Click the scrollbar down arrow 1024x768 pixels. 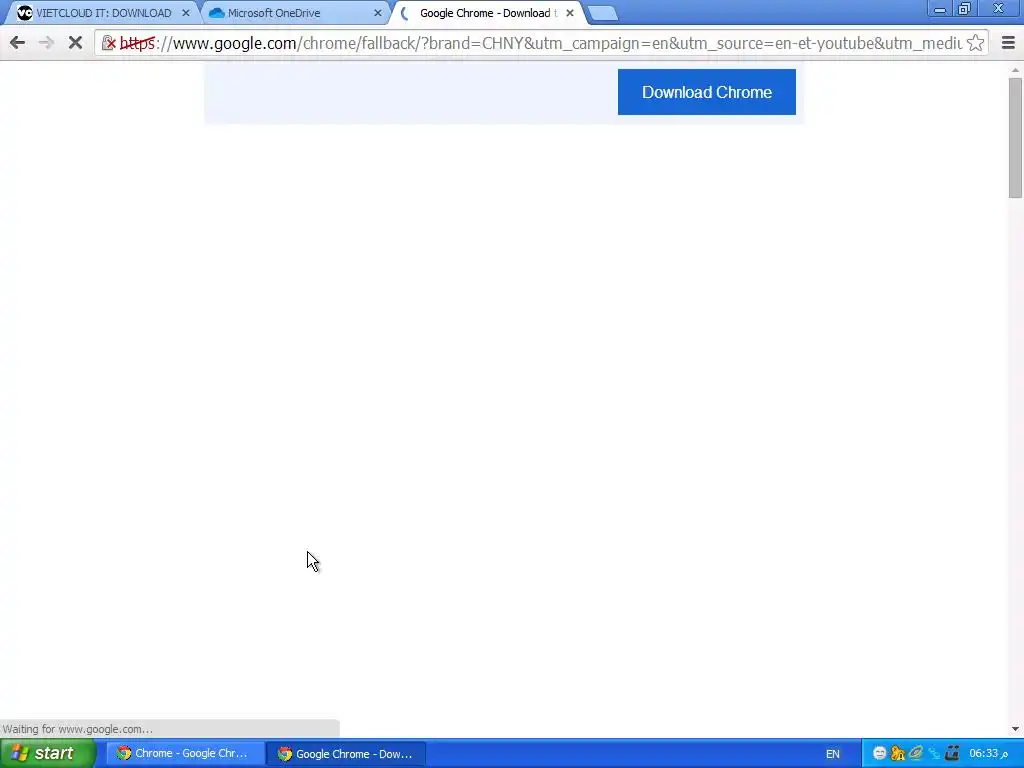[1015, 729]
